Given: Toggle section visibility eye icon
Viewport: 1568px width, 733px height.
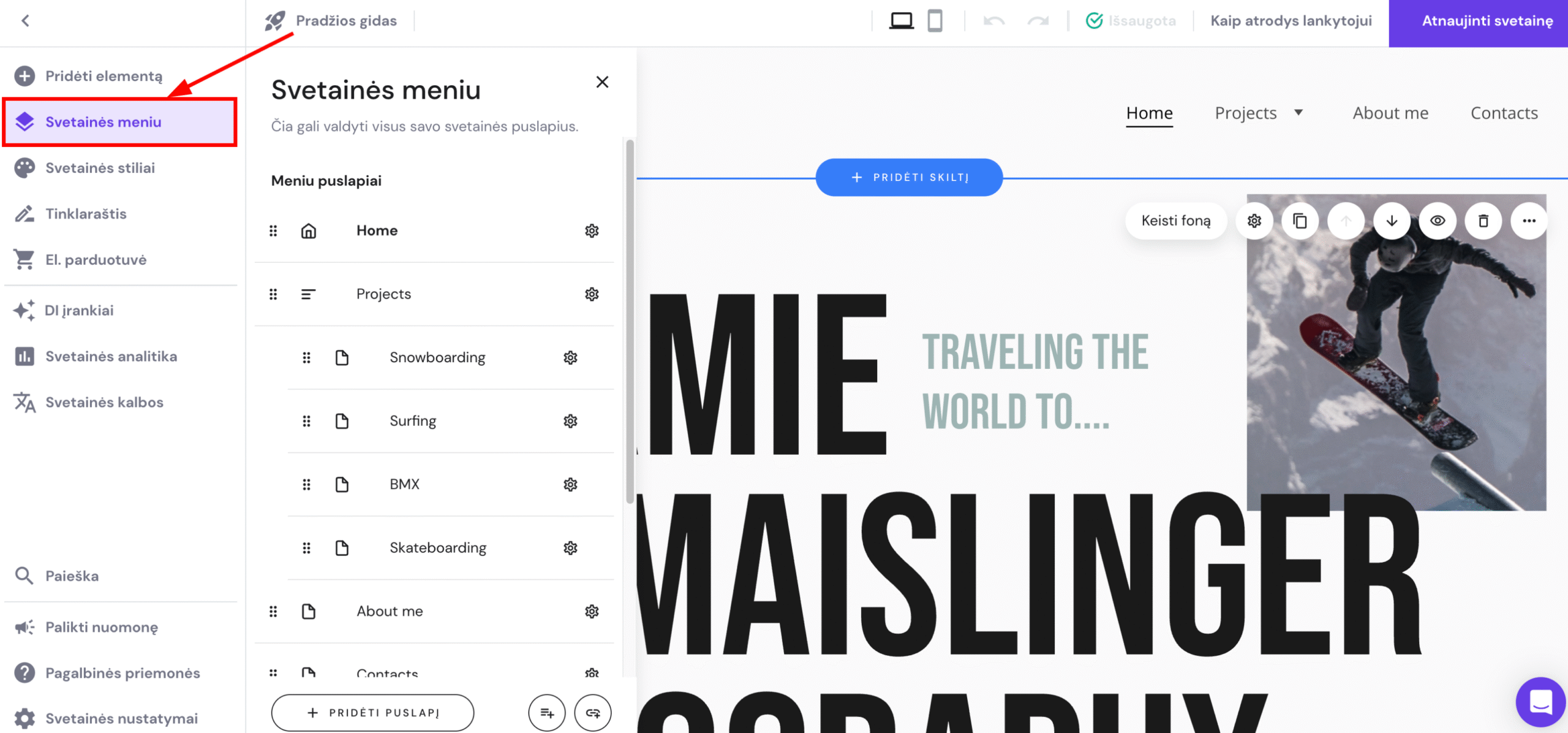Looking at the screenshot, I should point(1438,221).
